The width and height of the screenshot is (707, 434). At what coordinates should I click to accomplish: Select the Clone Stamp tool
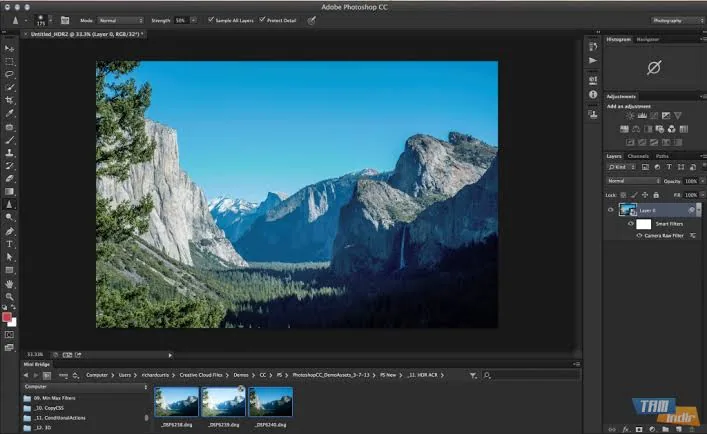[9, 153]
